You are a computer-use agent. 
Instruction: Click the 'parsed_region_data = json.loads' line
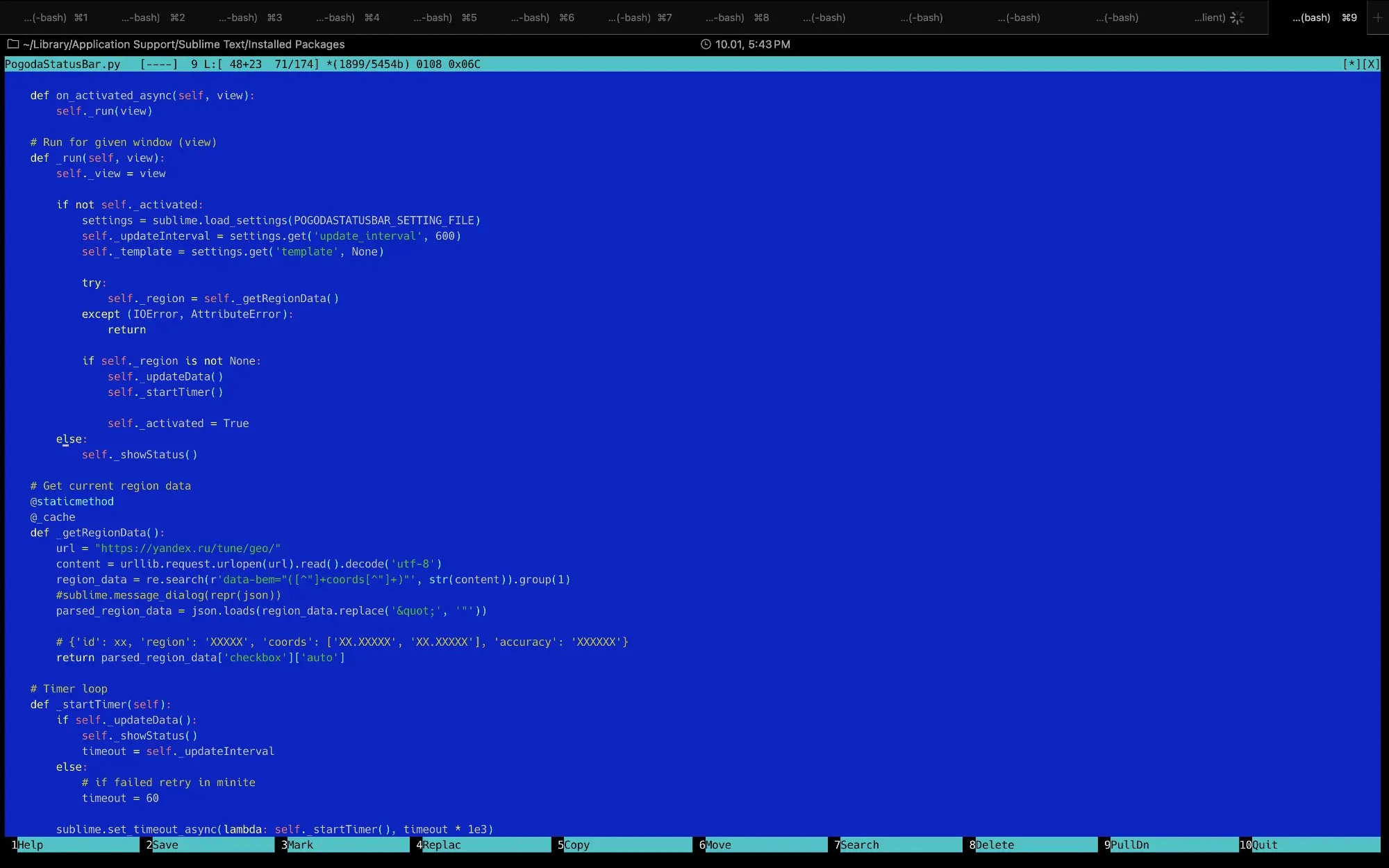tap(272, 611)
